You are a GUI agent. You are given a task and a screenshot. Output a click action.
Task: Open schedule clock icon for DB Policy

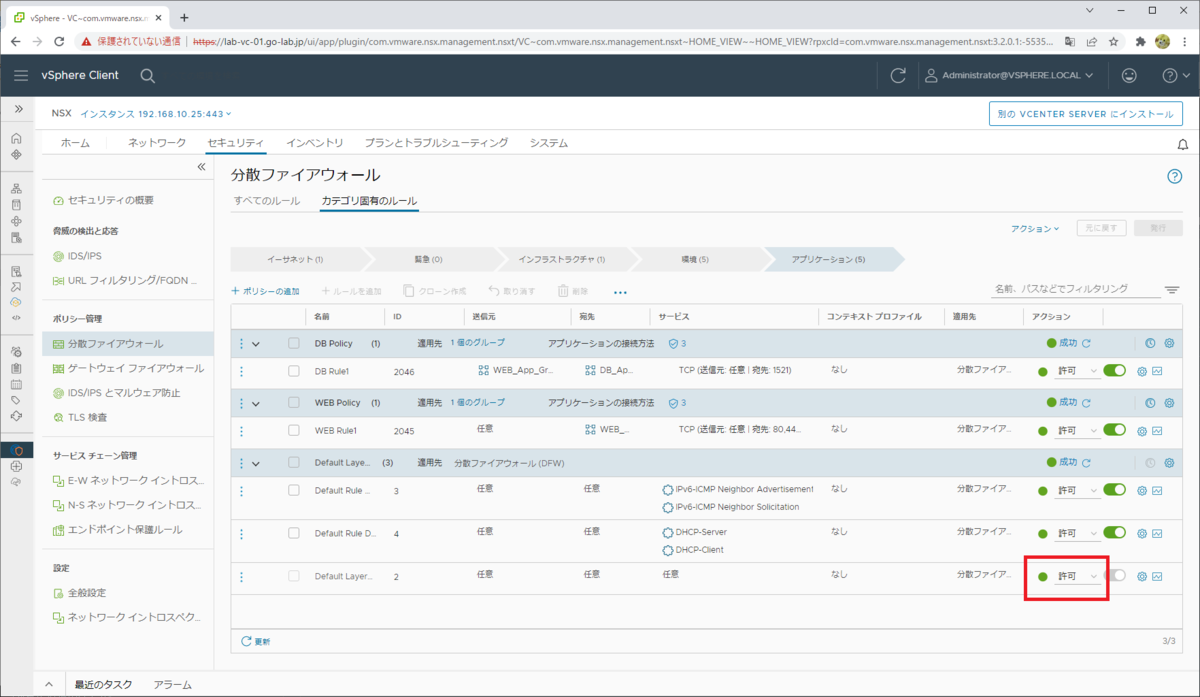(1150, 344)
